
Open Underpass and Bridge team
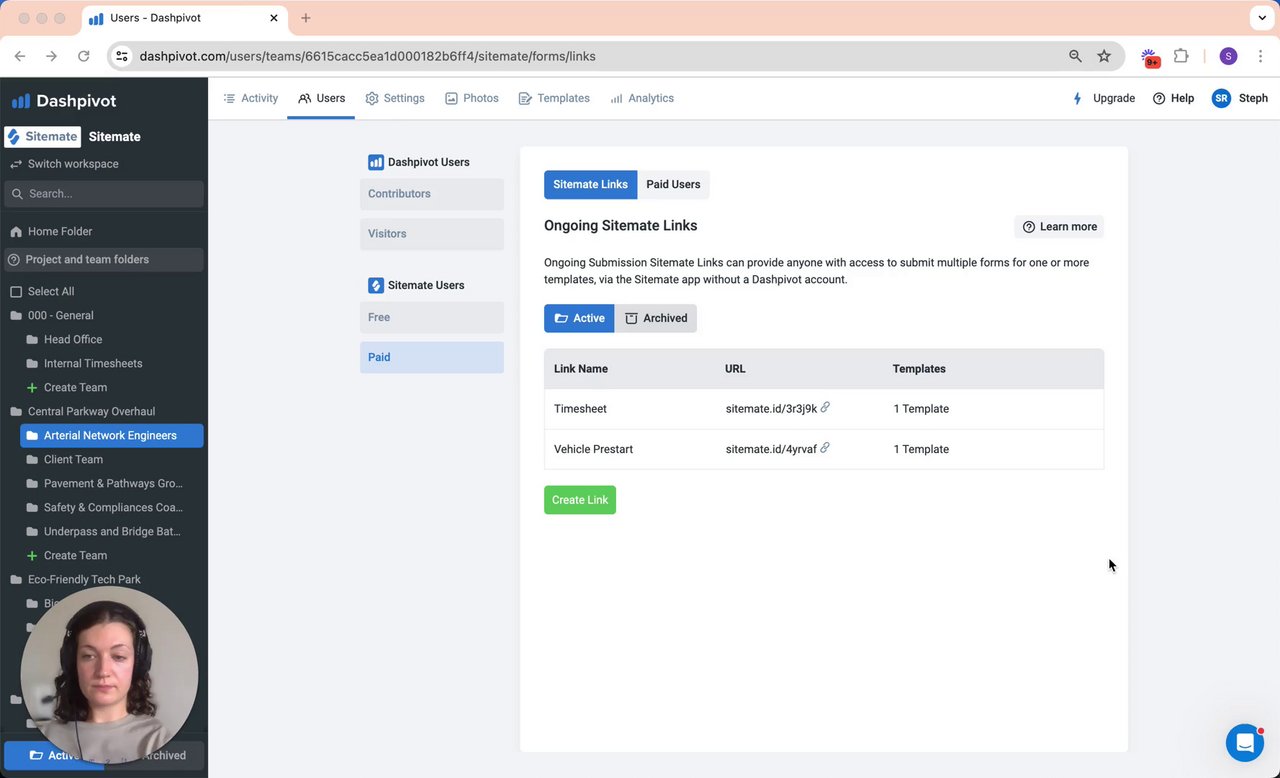pyautogui.click(x=112, y=531)
